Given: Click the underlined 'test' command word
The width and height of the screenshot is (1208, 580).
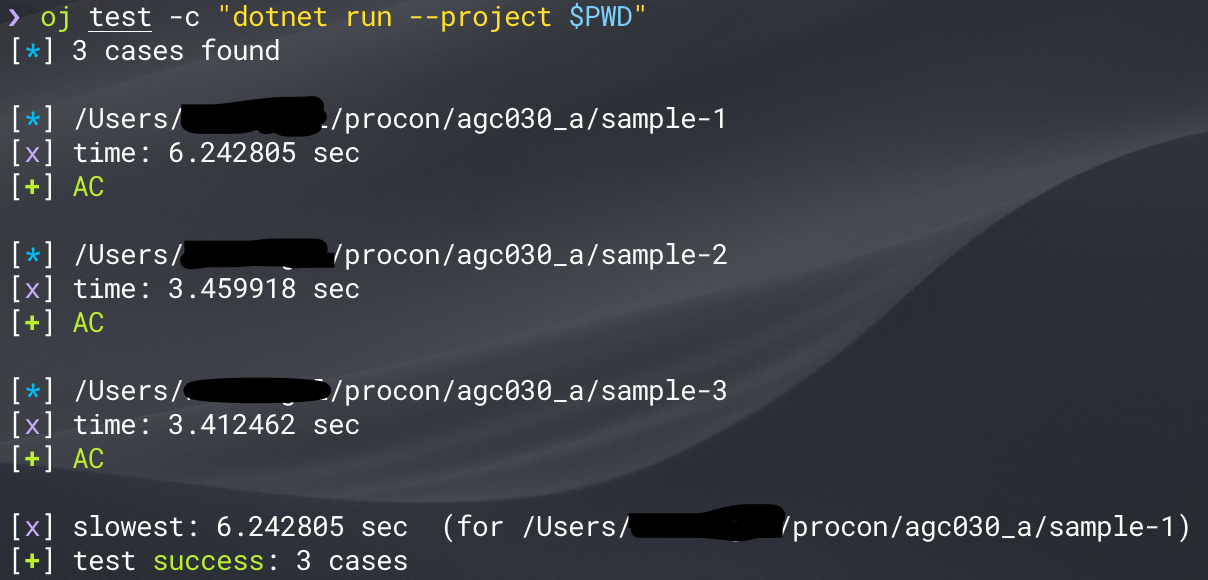Looking at the screenshot, I should (x=120, y=18).
